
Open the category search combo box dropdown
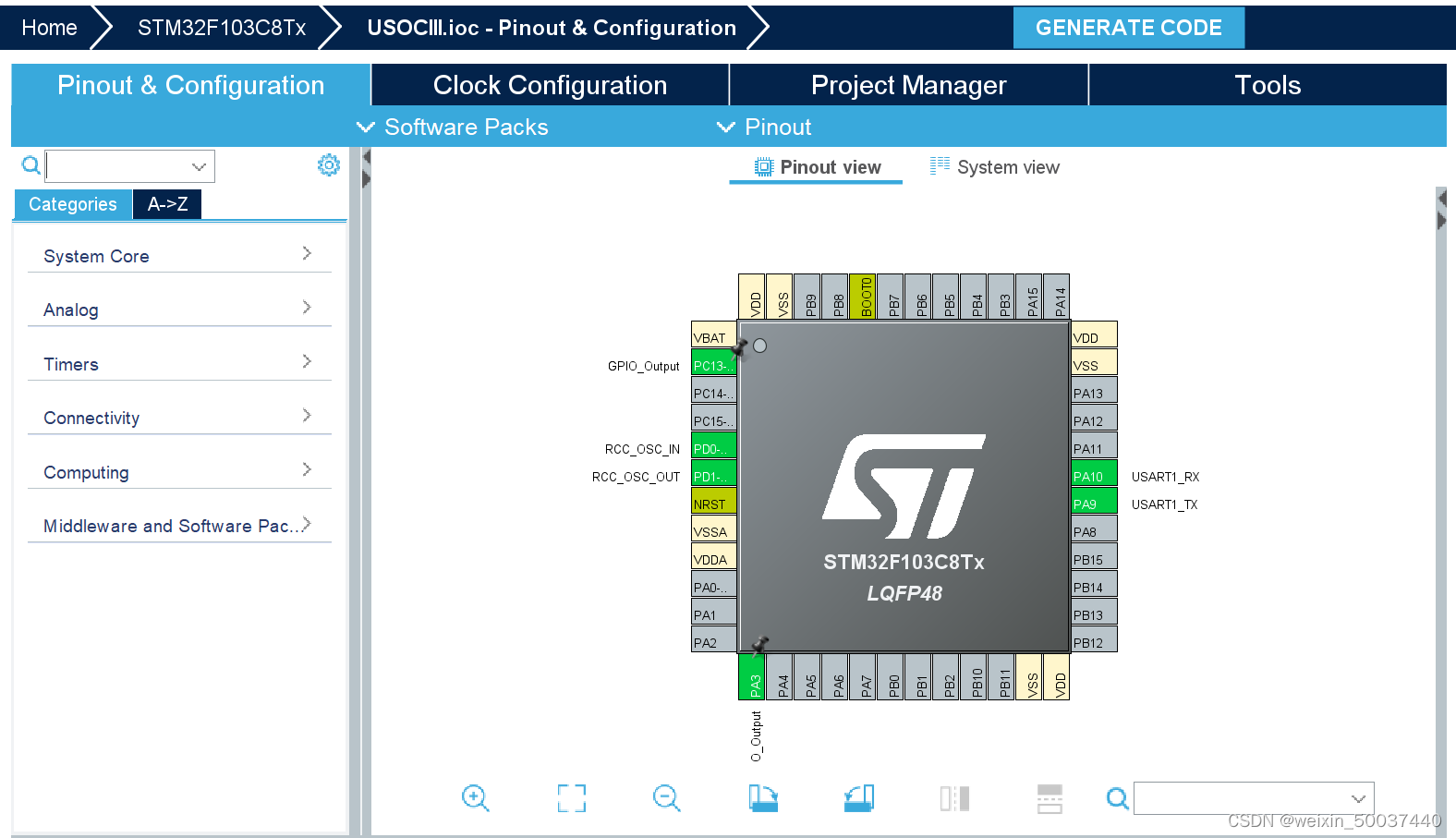point(199,167)
